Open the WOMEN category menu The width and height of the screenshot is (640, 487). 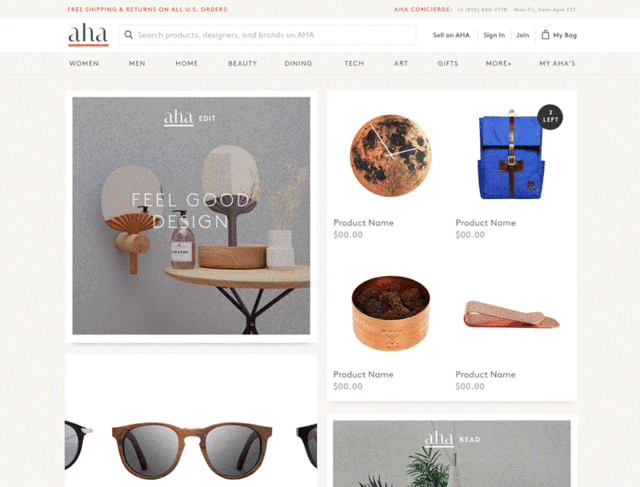(x=84, y=63)
